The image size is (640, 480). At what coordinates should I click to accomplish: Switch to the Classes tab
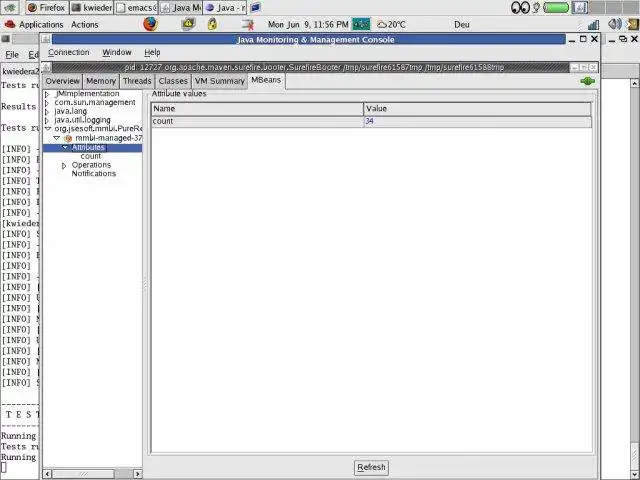pyautogui.click(x=173, y=81)
